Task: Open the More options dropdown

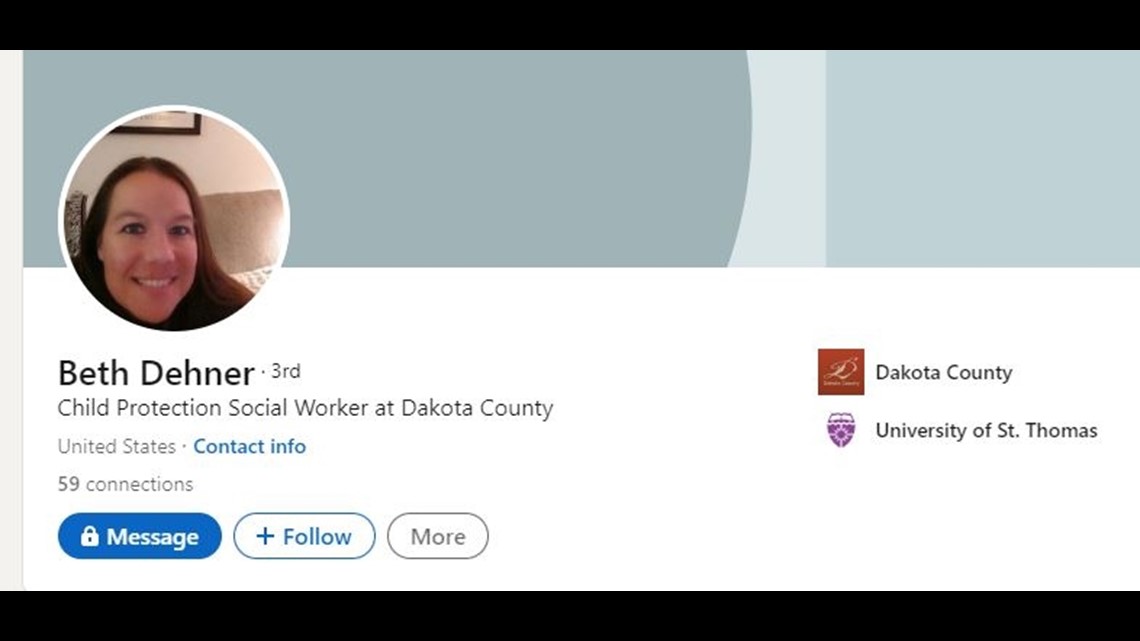Action: pos(438,536)
